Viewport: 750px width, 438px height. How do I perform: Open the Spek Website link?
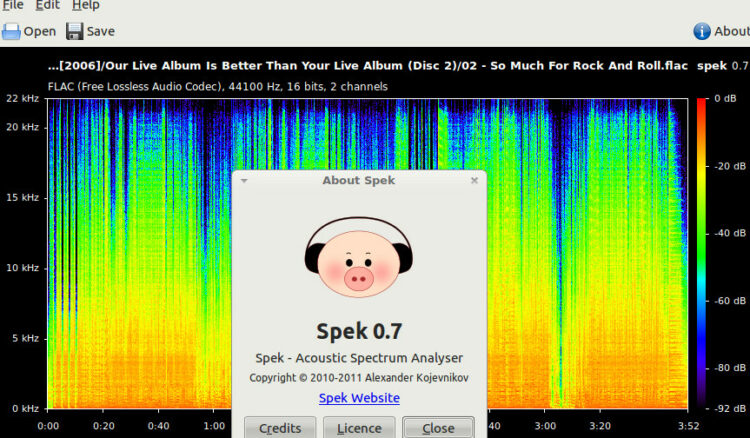[x=359, y=398]
